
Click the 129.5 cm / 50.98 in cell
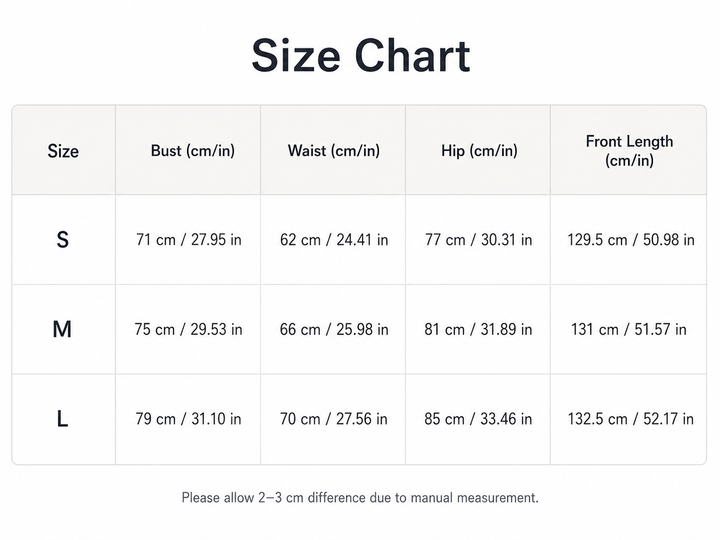631,240
